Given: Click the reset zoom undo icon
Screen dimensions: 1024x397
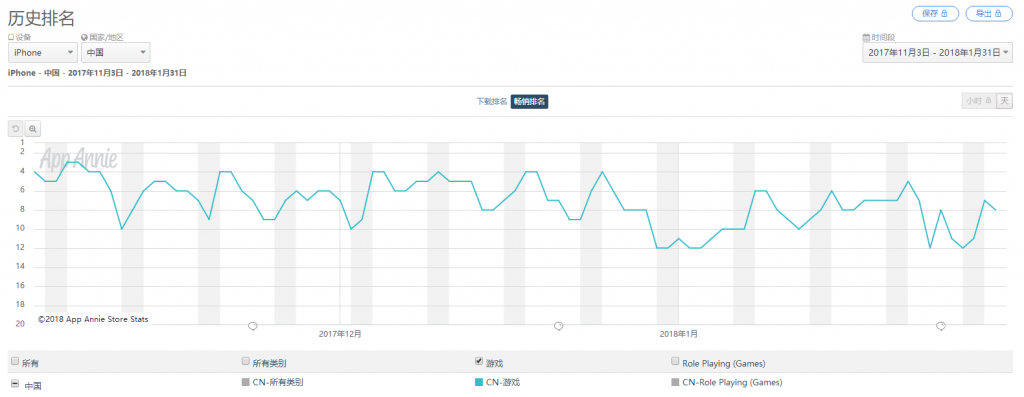Looking at the screenshot, I should point(16,129).
